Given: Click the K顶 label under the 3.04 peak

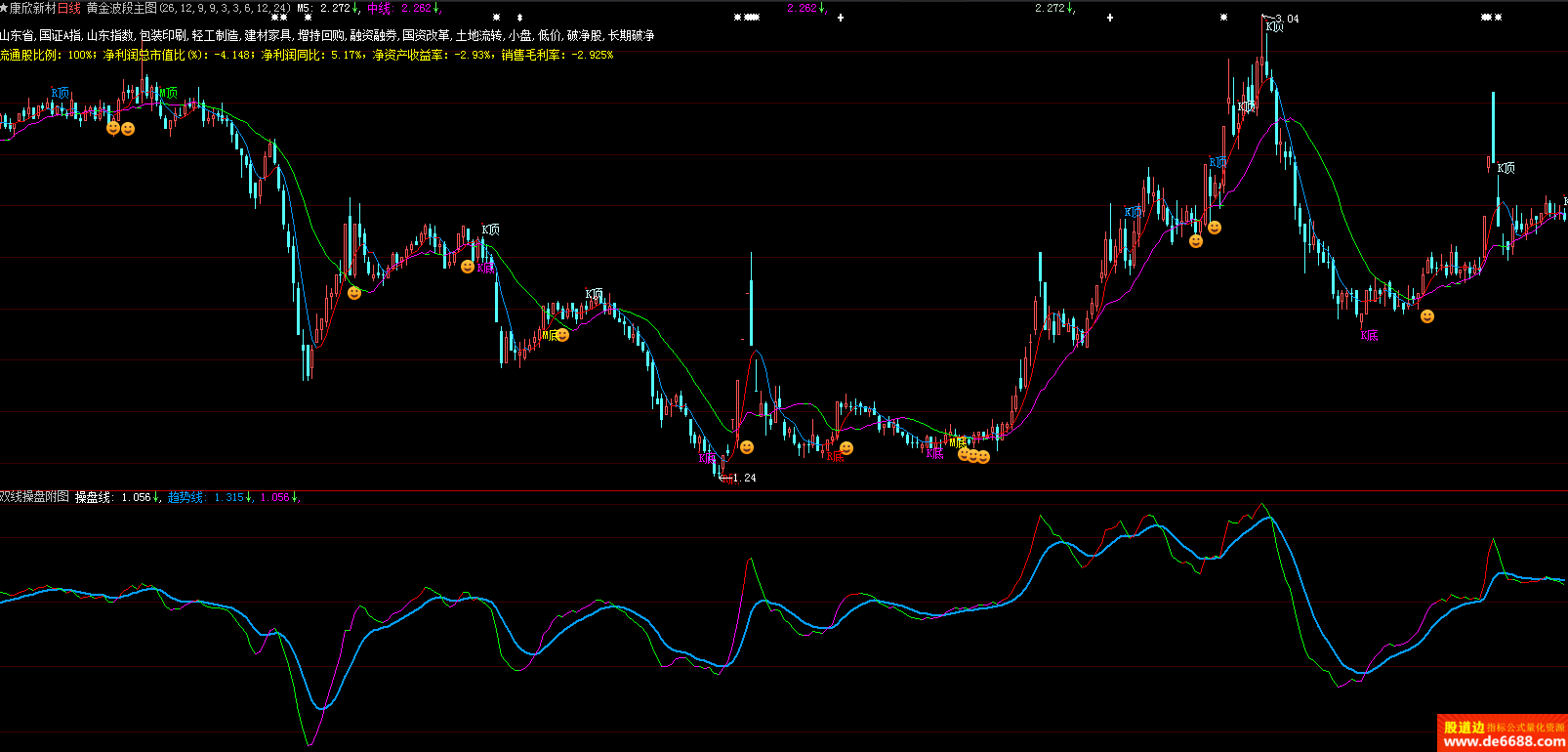Looking at the screenshot, I should tap(1274, 27).
